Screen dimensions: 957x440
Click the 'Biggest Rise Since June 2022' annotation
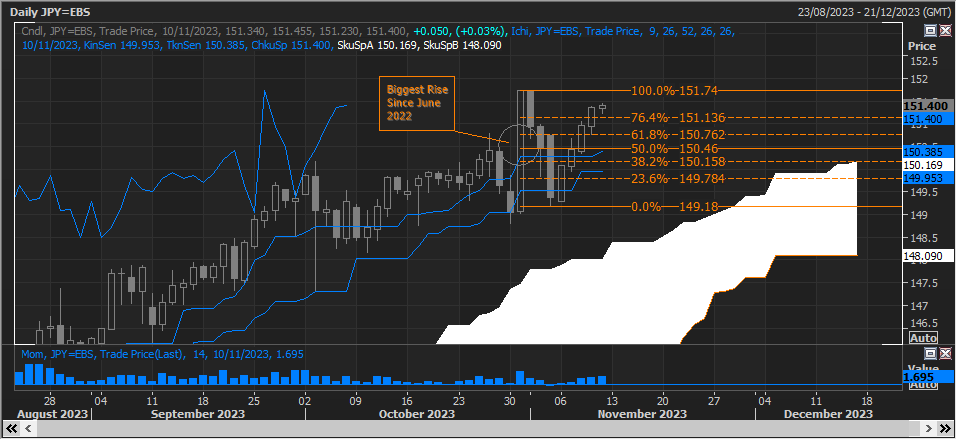point(417,103)
